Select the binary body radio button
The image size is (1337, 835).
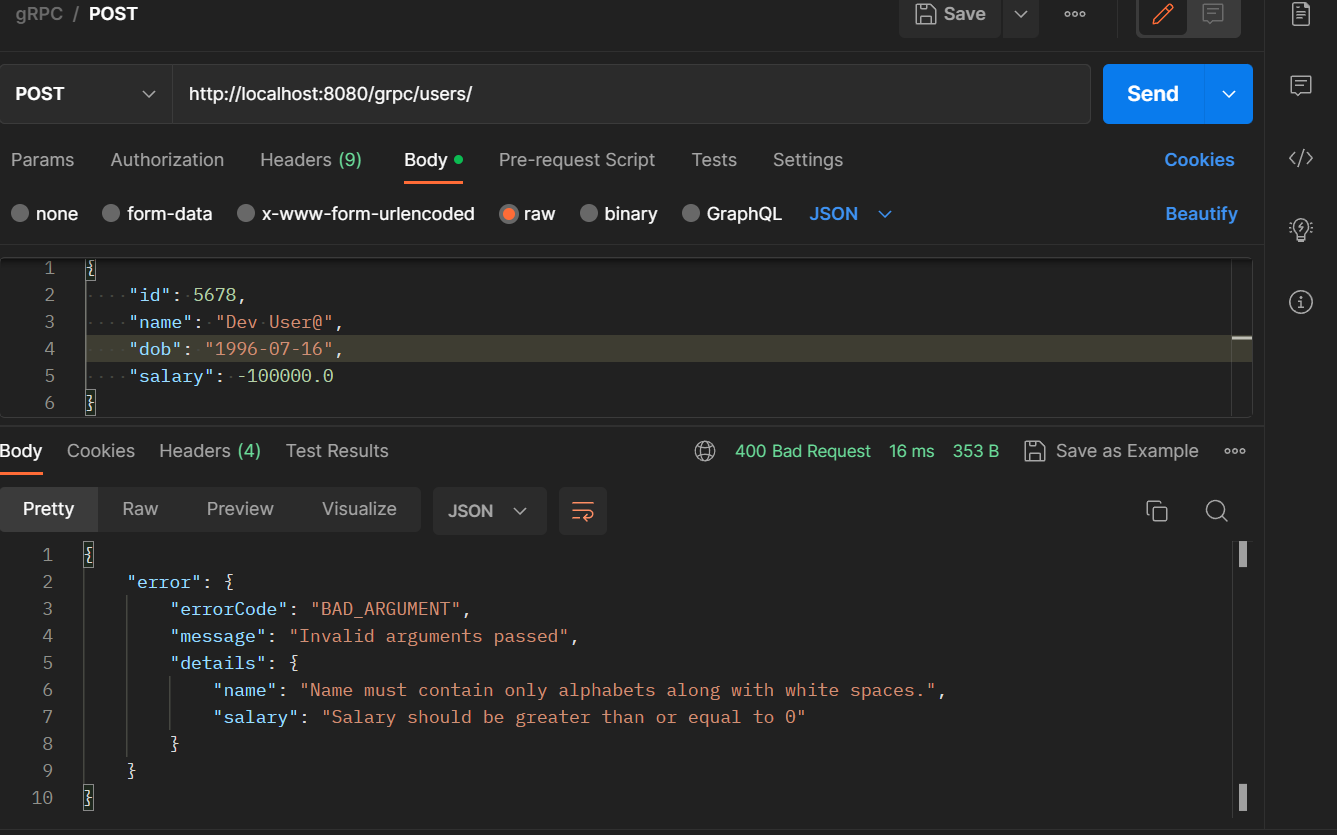coord(589,213)
